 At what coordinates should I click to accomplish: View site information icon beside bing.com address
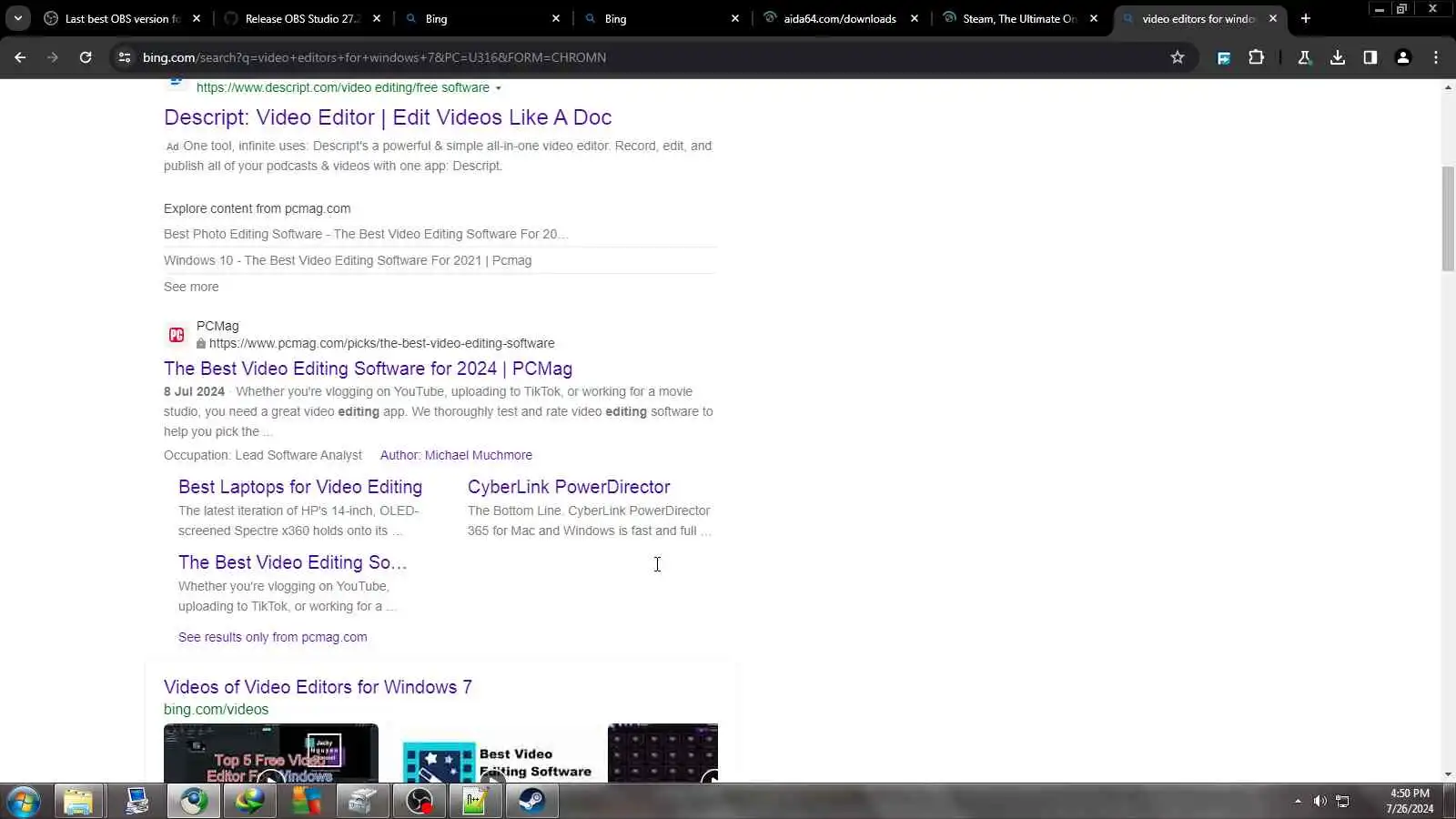[125, 57]
